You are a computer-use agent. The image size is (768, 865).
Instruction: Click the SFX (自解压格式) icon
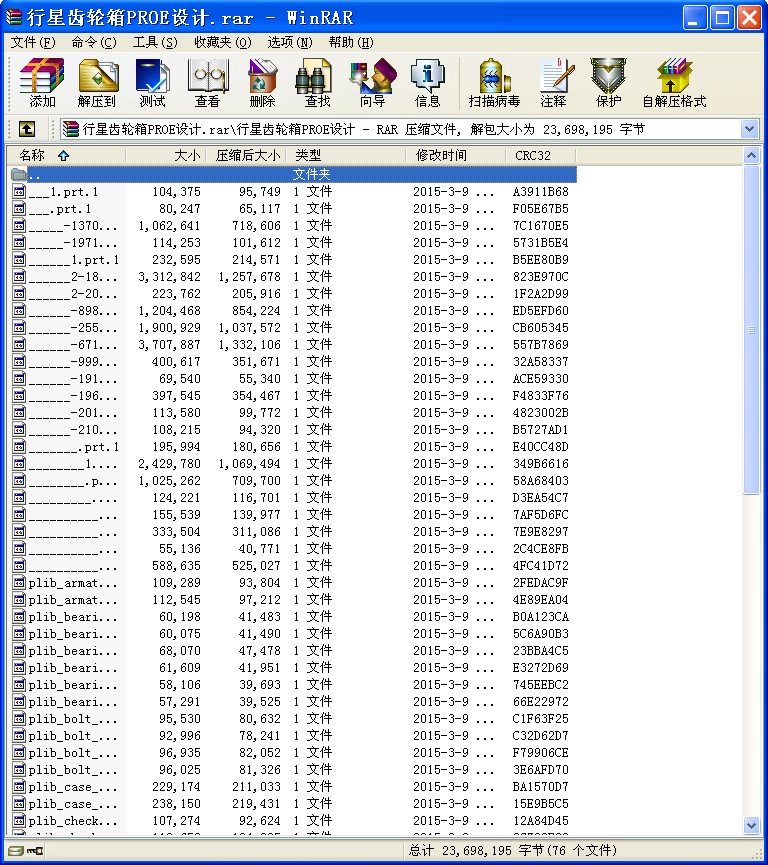[x=674, y=83]
